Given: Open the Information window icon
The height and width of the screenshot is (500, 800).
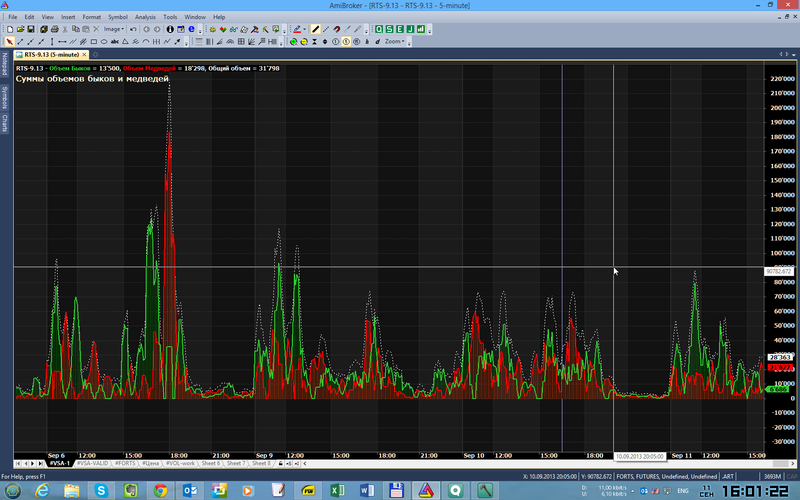Looking at the screenshot, I should pyautogui.click(x=170, y=29).
